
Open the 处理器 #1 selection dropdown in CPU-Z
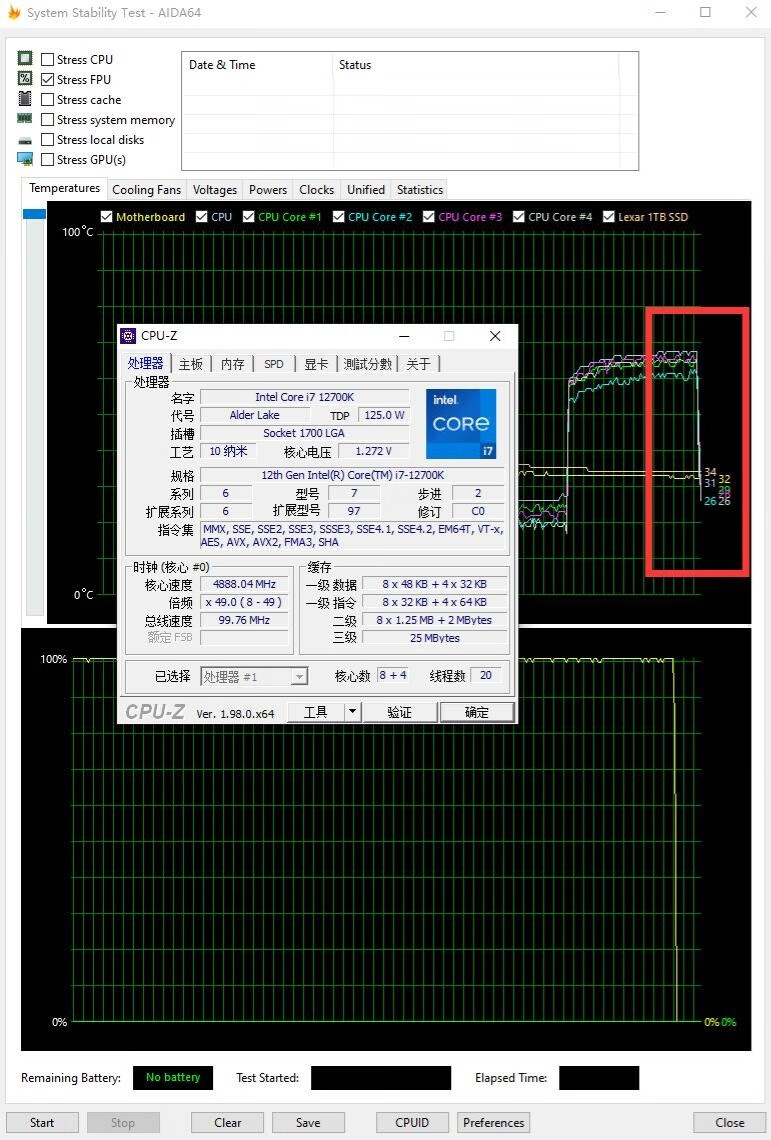[x=299, y=677]
